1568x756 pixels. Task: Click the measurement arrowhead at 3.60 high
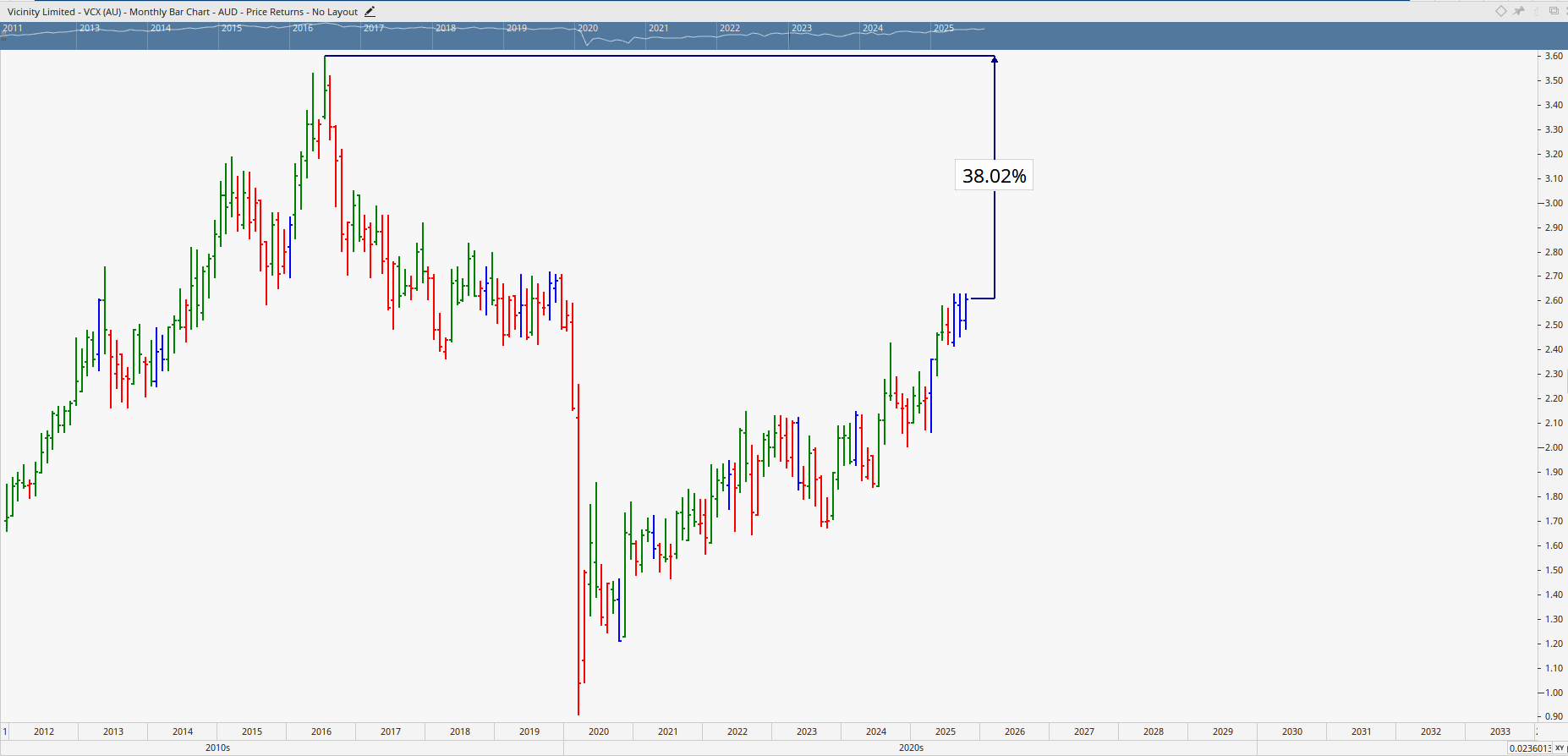click(995, 59)
